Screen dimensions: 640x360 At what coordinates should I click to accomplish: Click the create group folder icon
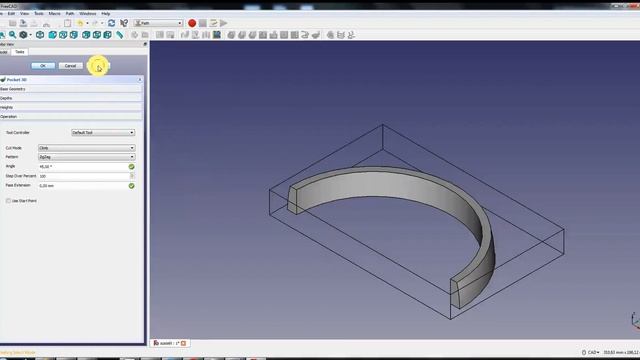tap(145, 35)
